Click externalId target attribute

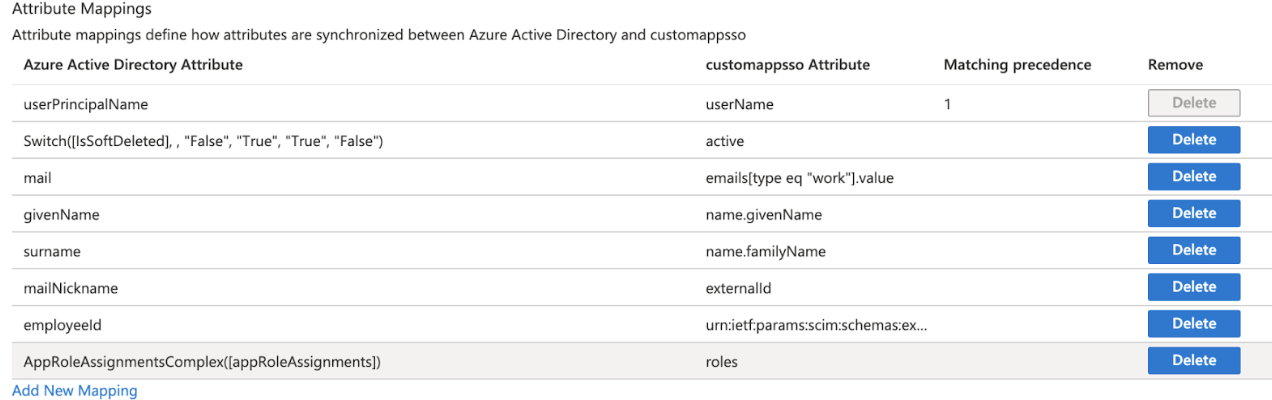tap(738, 288)
